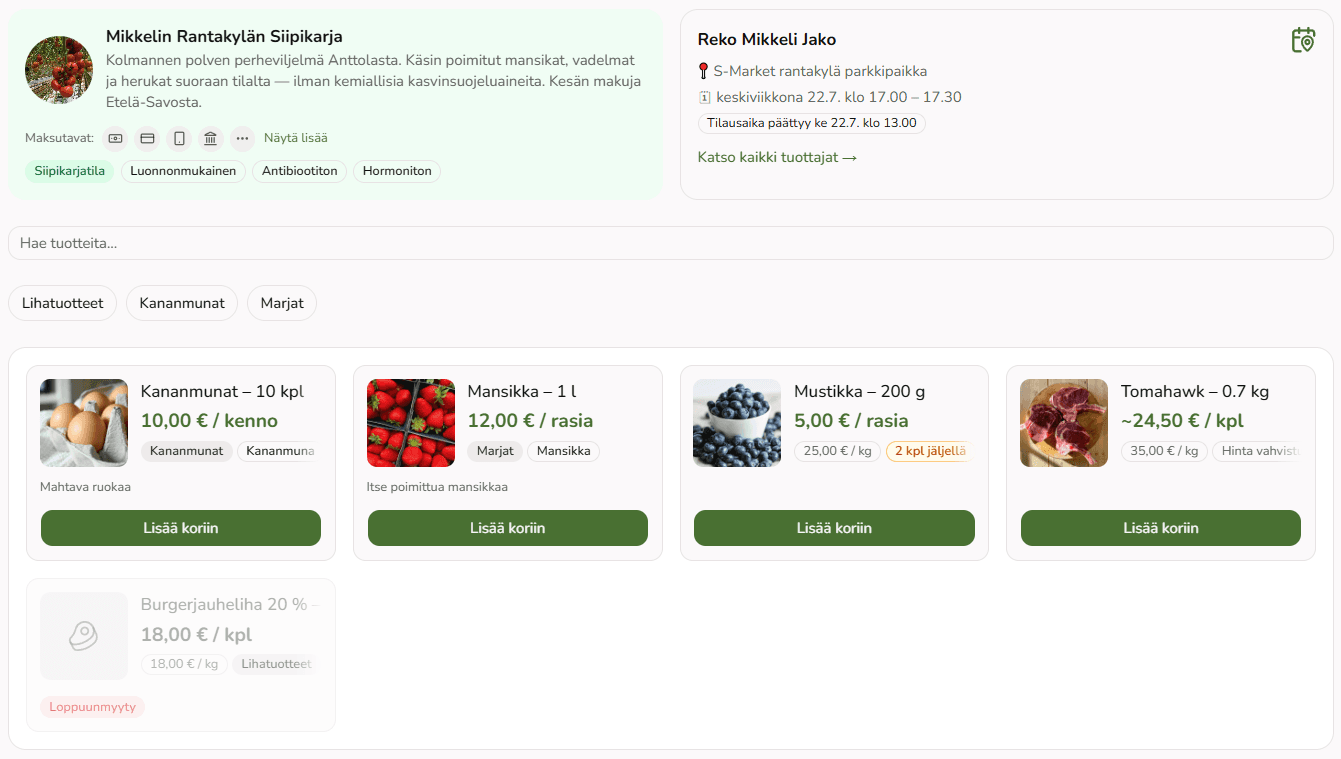Click the credit card payment icon
Screen dimensions: 1341x759
(x=147, y=138)
